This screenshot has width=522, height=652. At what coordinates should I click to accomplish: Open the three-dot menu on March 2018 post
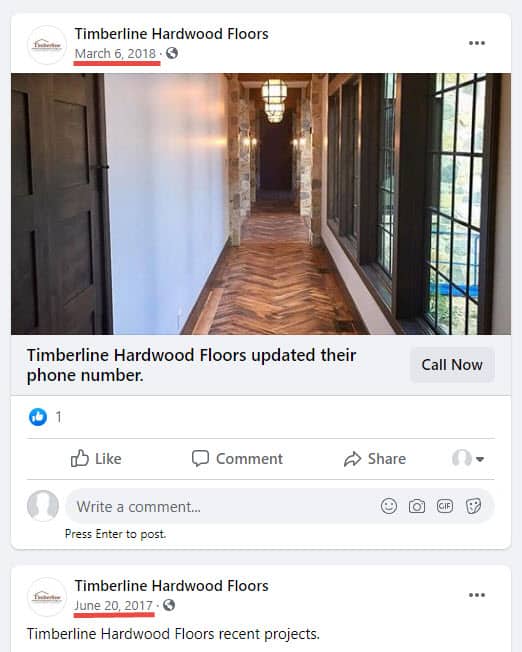click(477, 43)
